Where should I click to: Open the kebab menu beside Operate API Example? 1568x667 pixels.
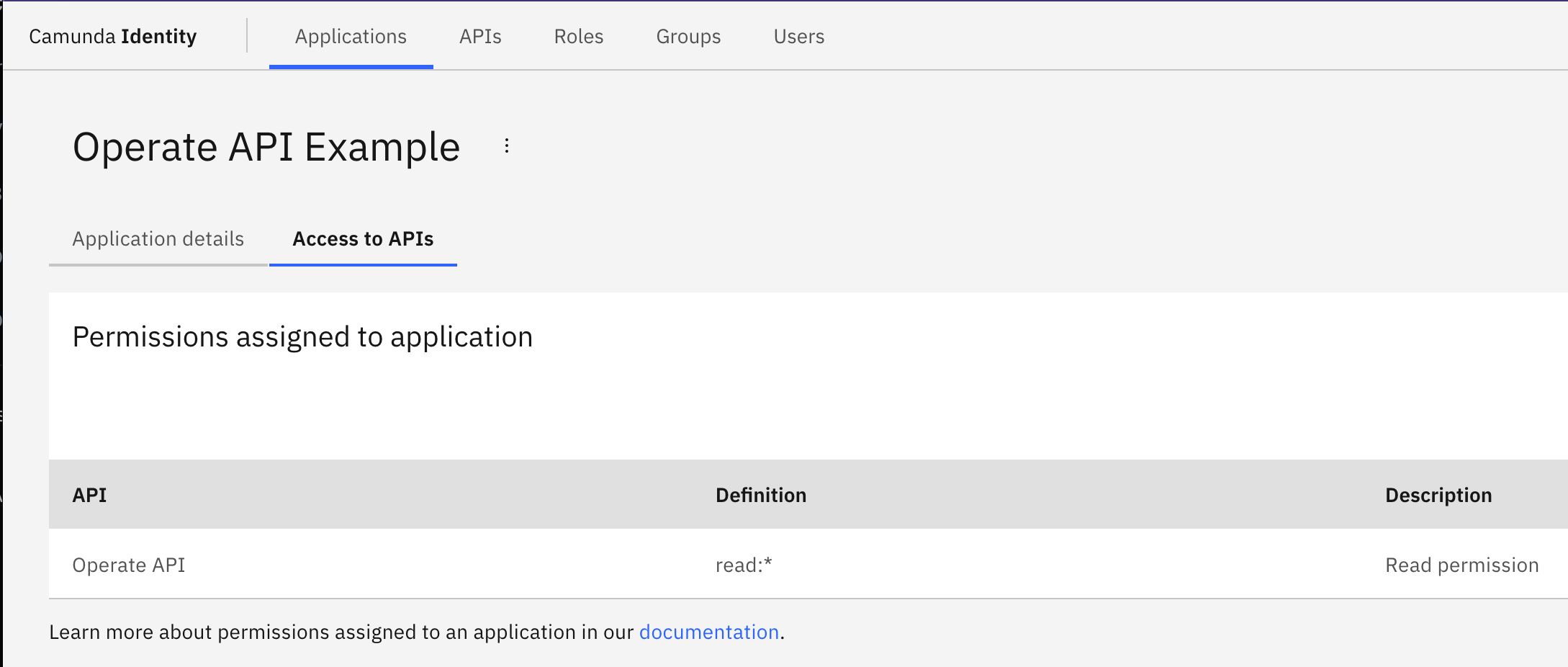(x=507, y=146)
